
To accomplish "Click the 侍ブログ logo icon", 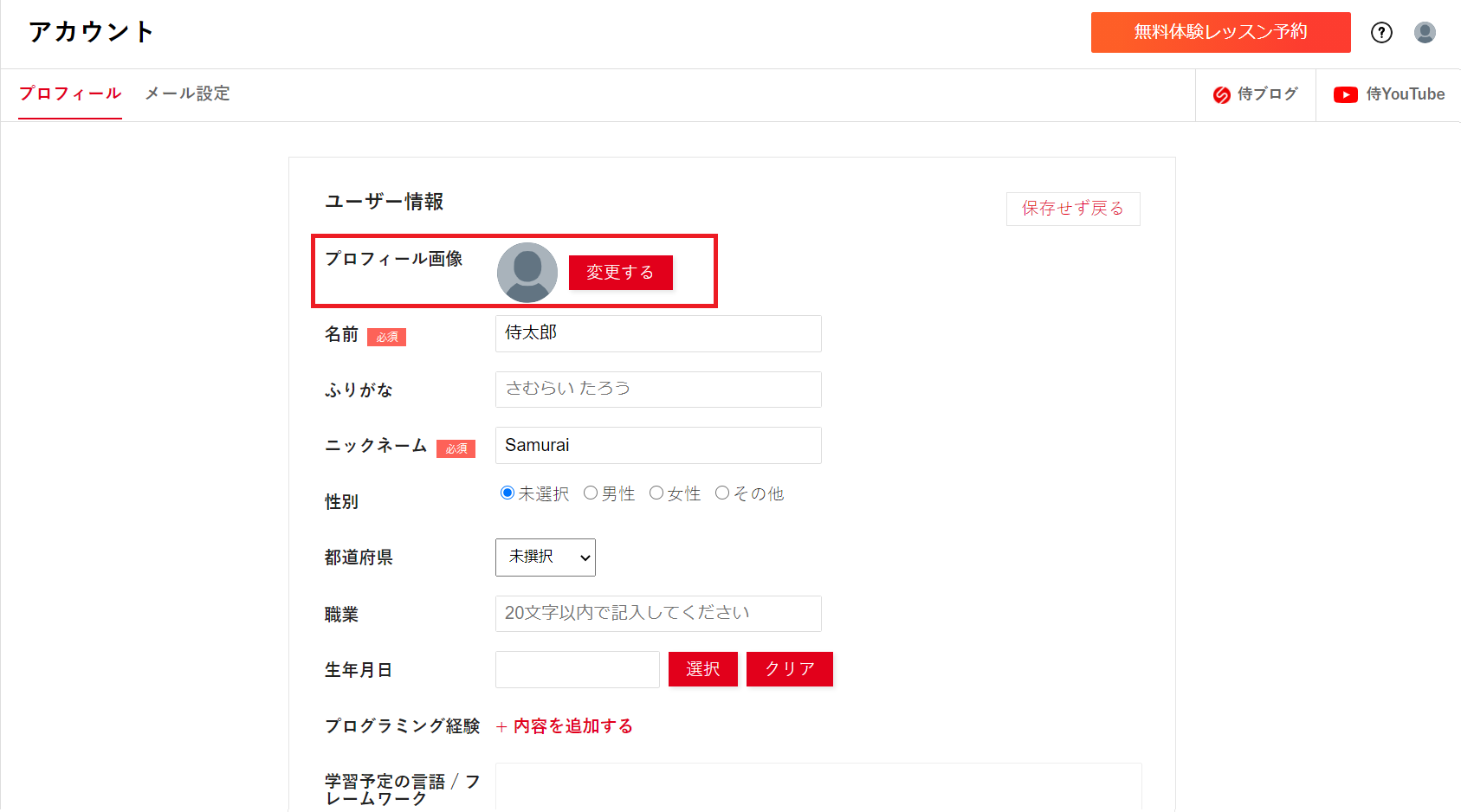I will coord(1221,95).
